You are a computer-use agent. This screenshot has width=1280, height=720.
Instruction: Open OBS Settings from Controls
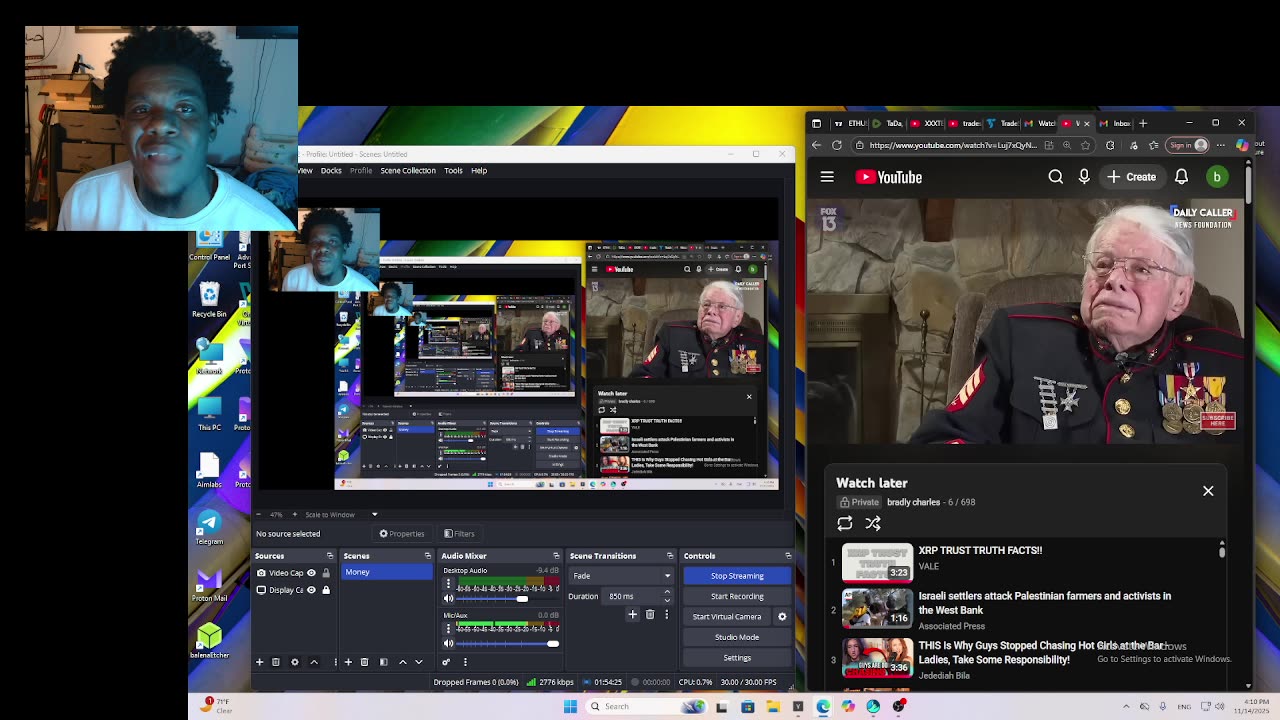[x=737, y=658]
